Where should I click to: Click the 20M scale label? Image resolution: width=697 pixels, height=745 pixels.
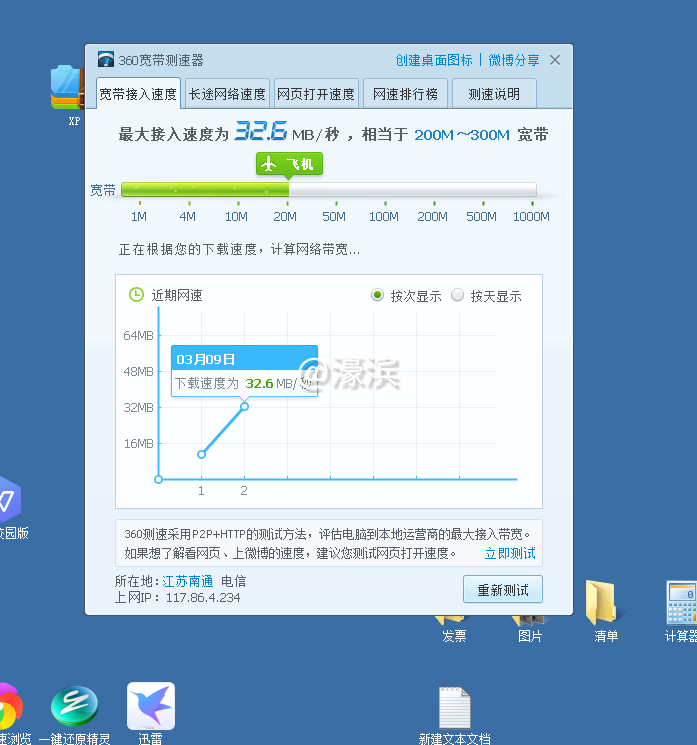pyautogui.click(x=285, y=217)
